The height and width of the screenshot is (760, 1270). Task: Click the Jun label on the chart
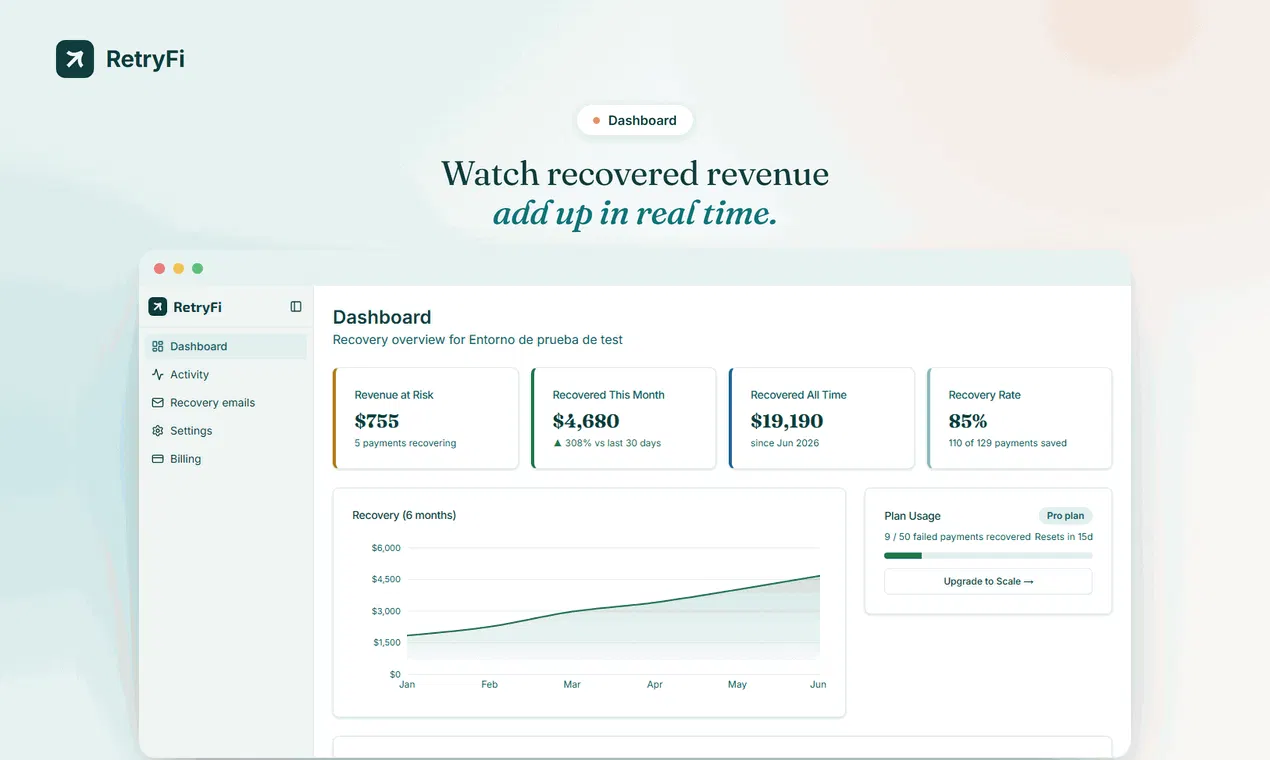pyautogui.click(x=818, y=685)
